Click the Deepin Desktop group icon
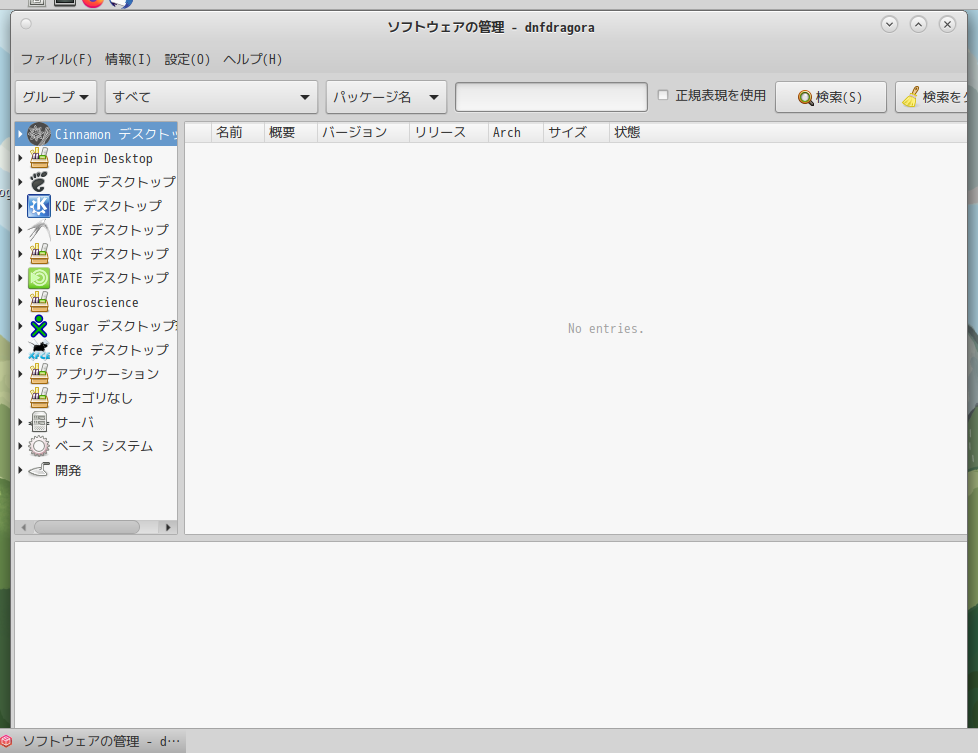This screenshot has width=978, height=753. (39, 158)
